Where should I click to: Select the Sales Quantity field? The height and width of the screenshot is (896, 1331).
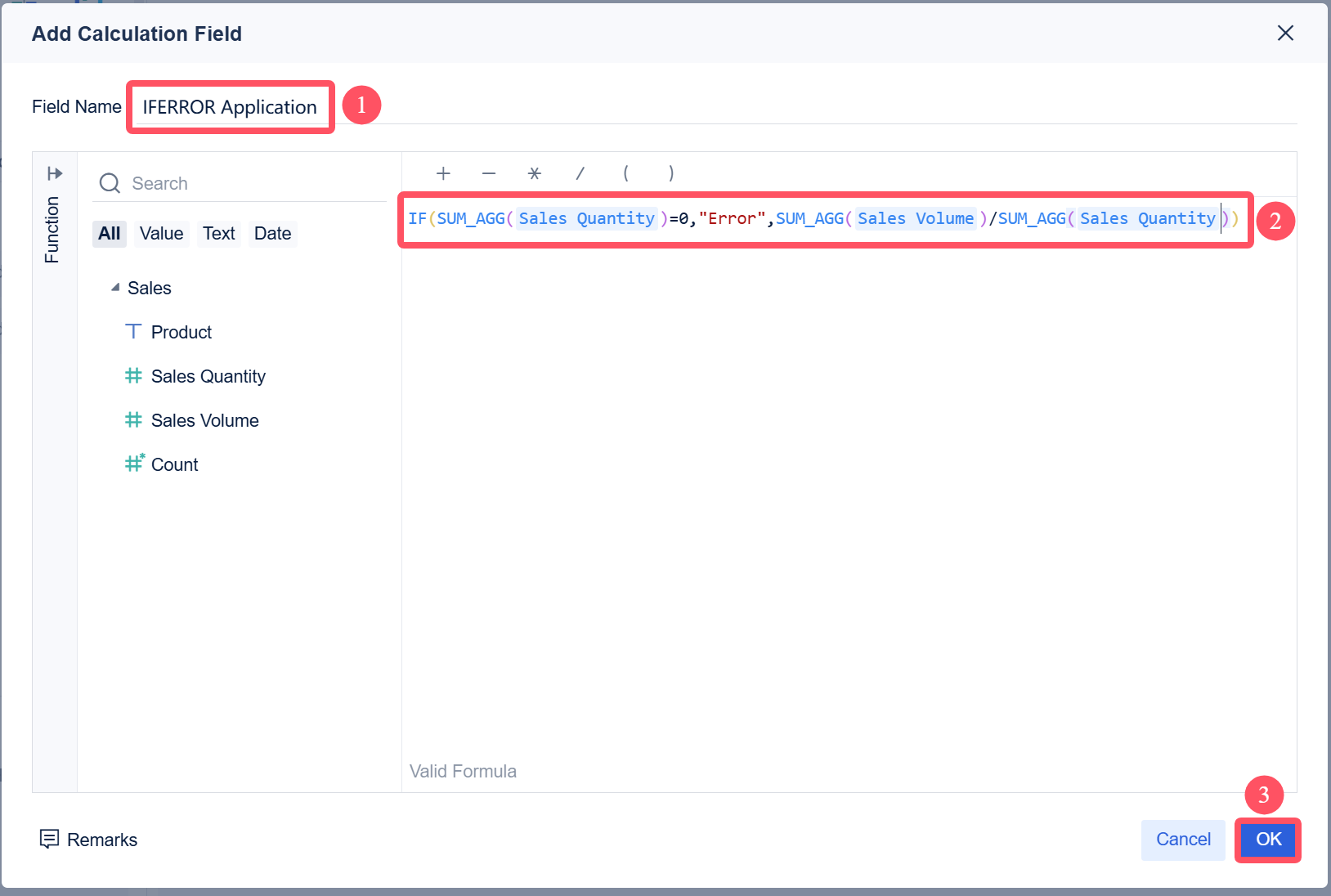coord(208,376)
